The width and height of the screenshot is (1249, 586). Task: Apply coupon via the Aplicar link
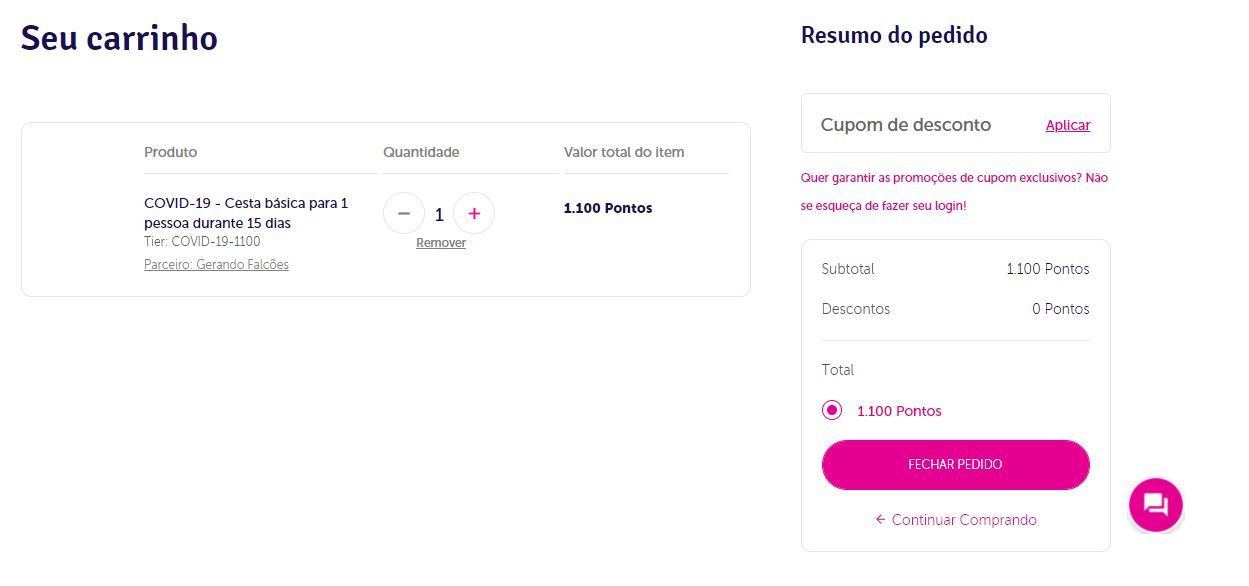tap(1068, 125)
